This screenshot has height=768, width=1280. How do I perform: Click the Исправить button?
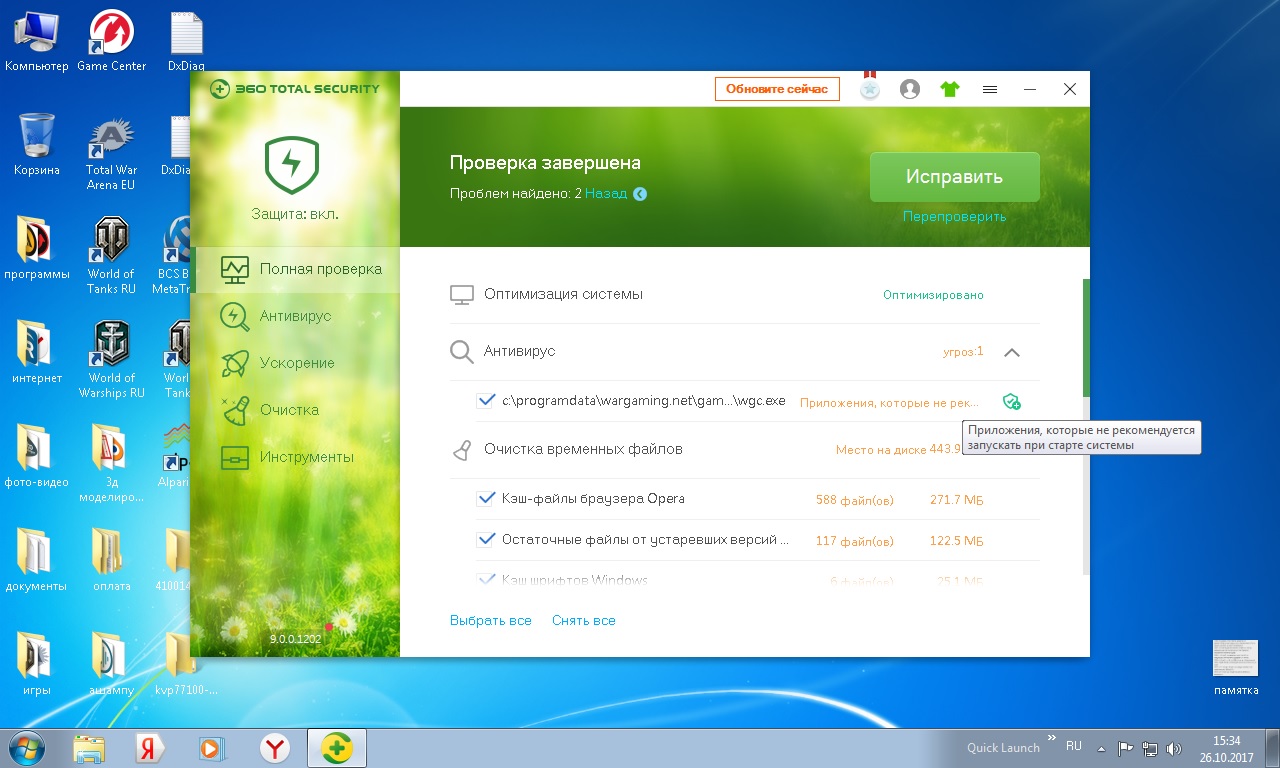click(x=954, y=177)
